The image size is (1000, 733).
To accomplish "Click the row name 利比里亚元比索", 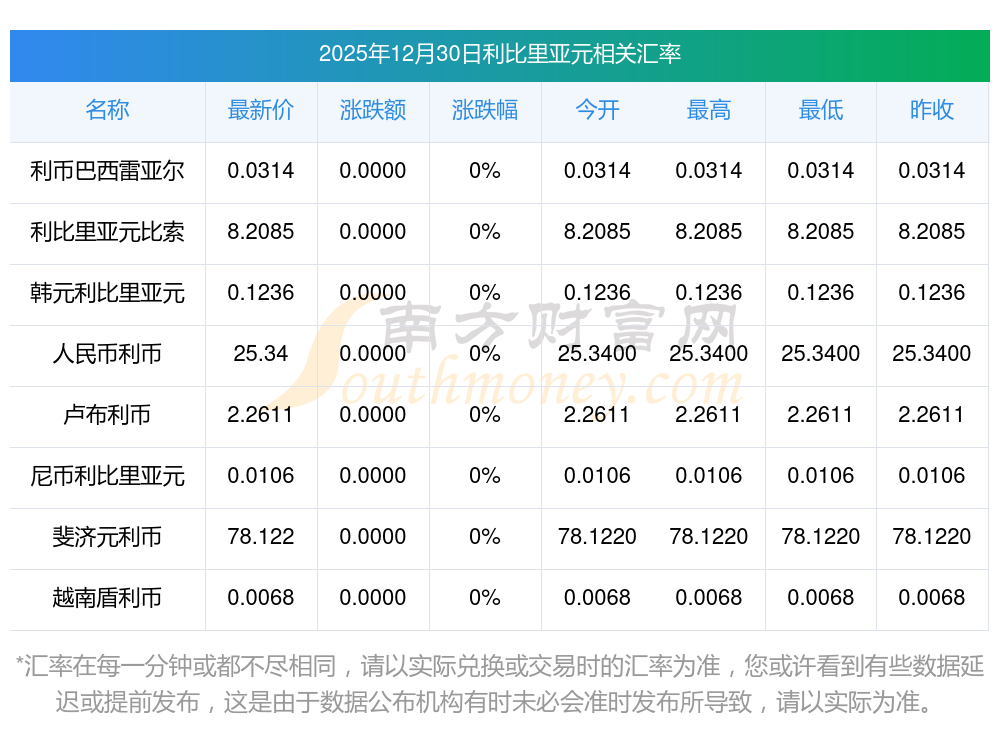I will click(107, 232).
